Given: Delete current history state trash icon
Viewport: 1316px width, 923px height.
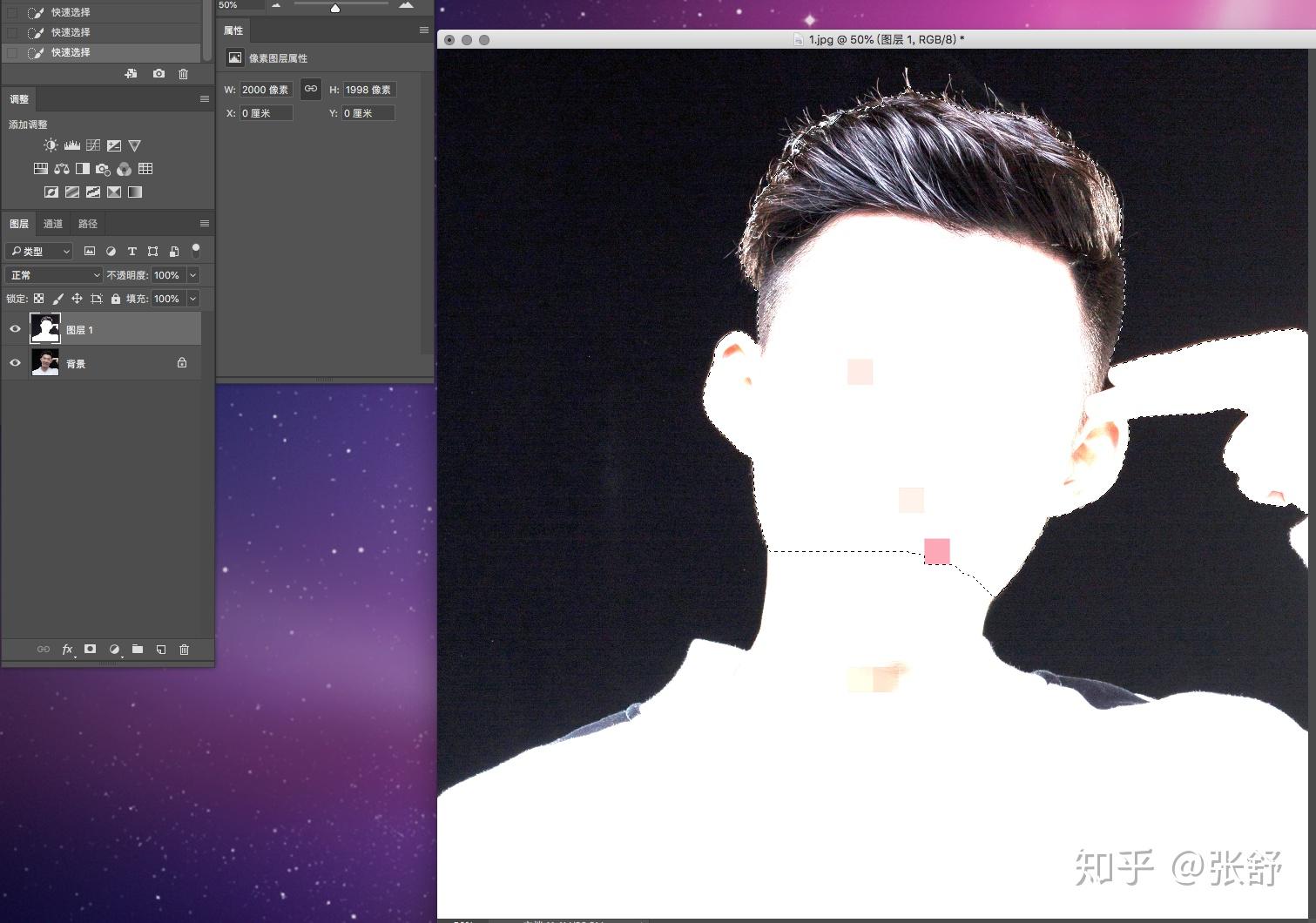Looking at the screenshot, I should click(x=183, y=74).
